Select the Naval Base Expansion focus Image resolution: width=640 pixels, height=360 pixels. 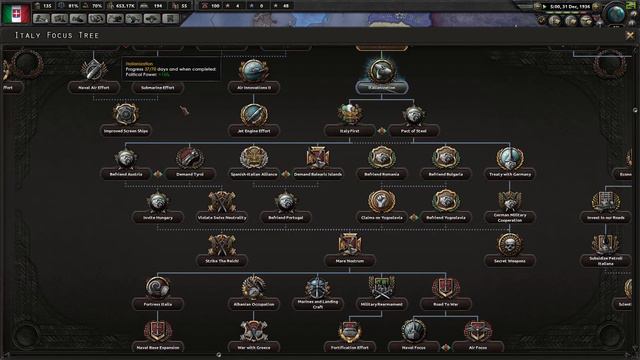coord(158,336)
